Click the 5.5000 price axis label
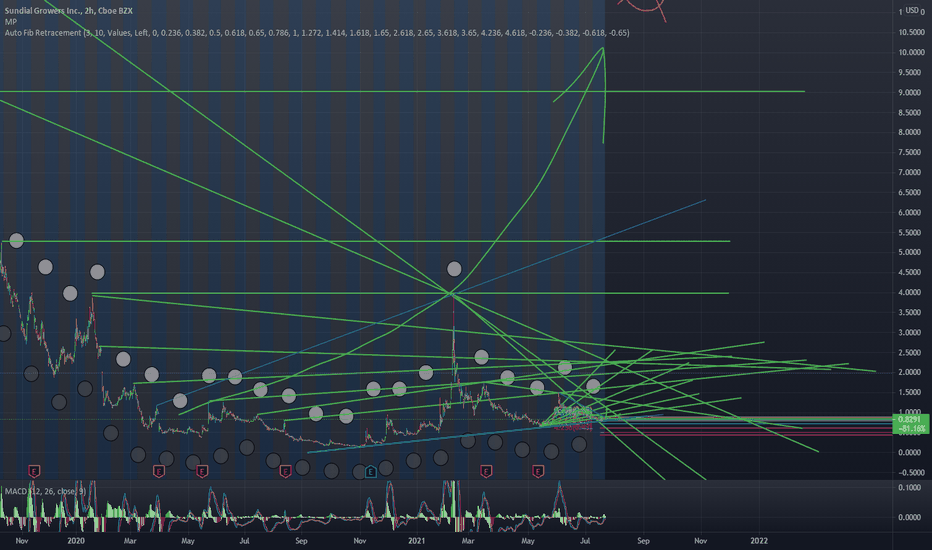The width and height of the screenshot is (932, 550). coord(910,232)
